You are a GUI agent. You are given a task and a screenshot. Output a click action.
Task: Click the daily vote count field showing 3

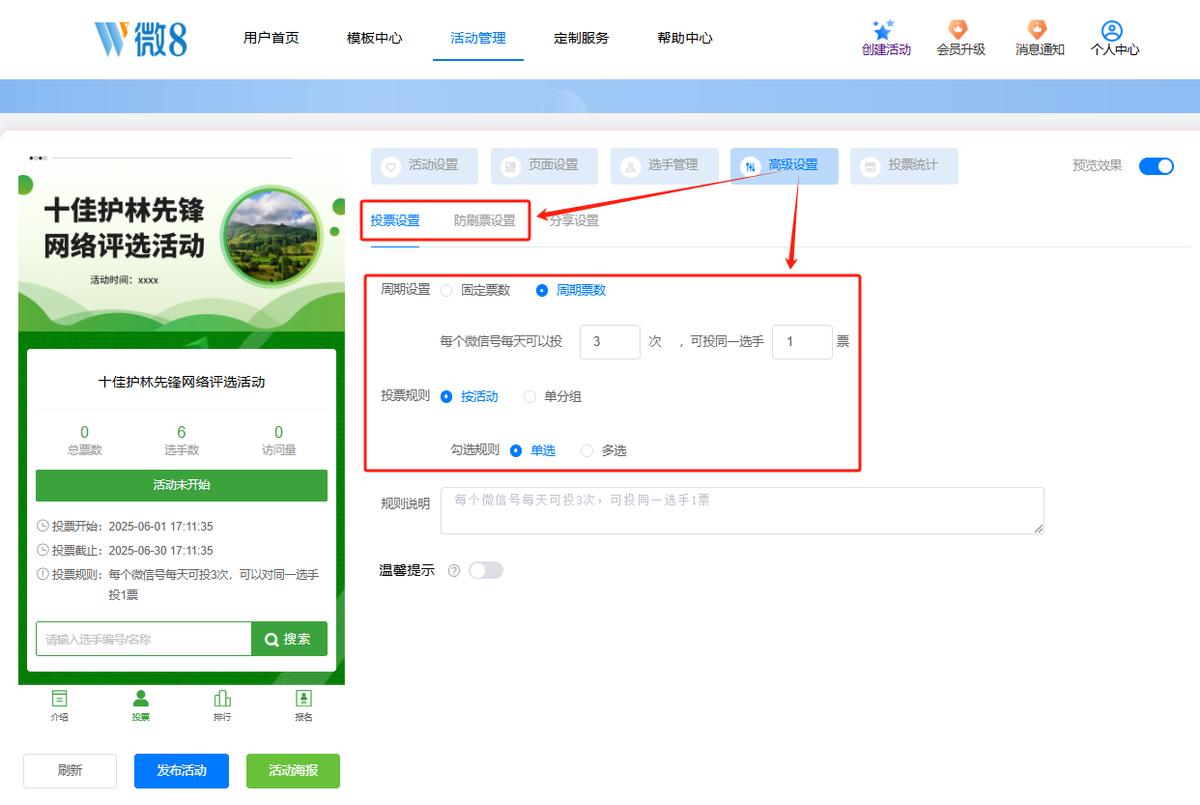point(610,342)
